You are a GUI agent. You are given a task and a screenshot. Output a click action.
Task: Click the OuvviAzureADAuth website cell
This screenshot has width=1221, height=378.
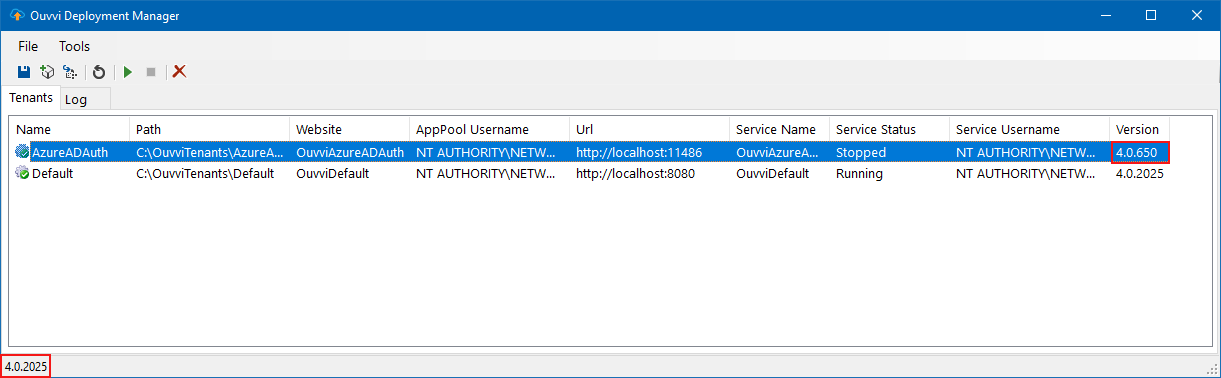[x=350, y=152]
